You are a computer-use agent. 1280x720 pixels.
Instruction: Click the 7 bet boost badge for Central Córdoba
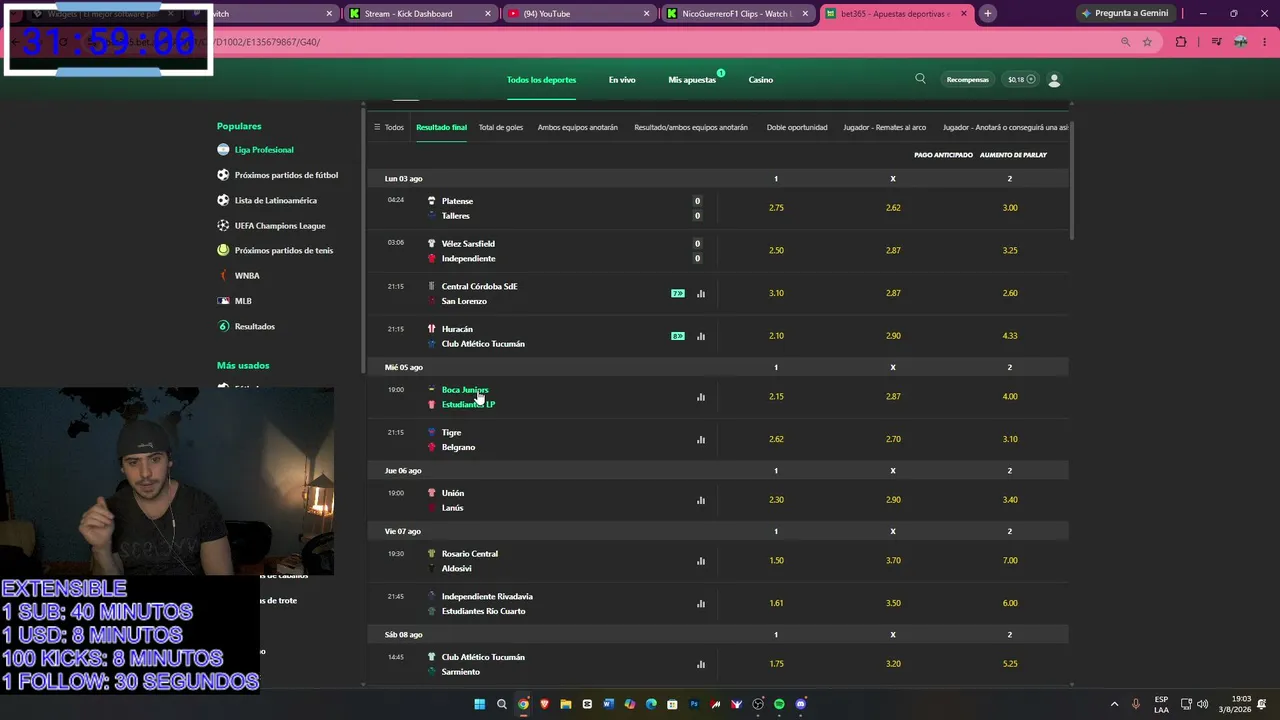pos(678,294)
